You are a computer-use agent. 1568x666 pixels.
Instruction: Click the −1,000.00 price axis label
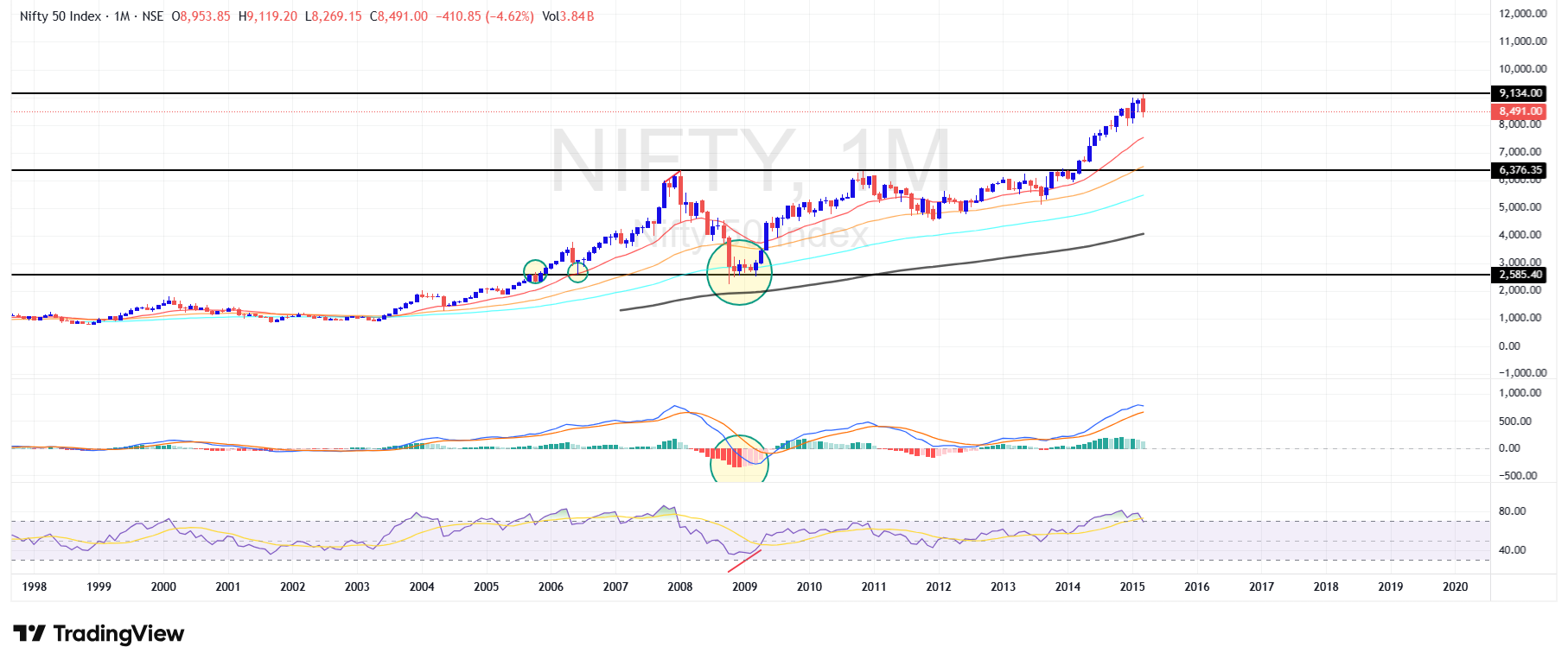pos(1522,373)
